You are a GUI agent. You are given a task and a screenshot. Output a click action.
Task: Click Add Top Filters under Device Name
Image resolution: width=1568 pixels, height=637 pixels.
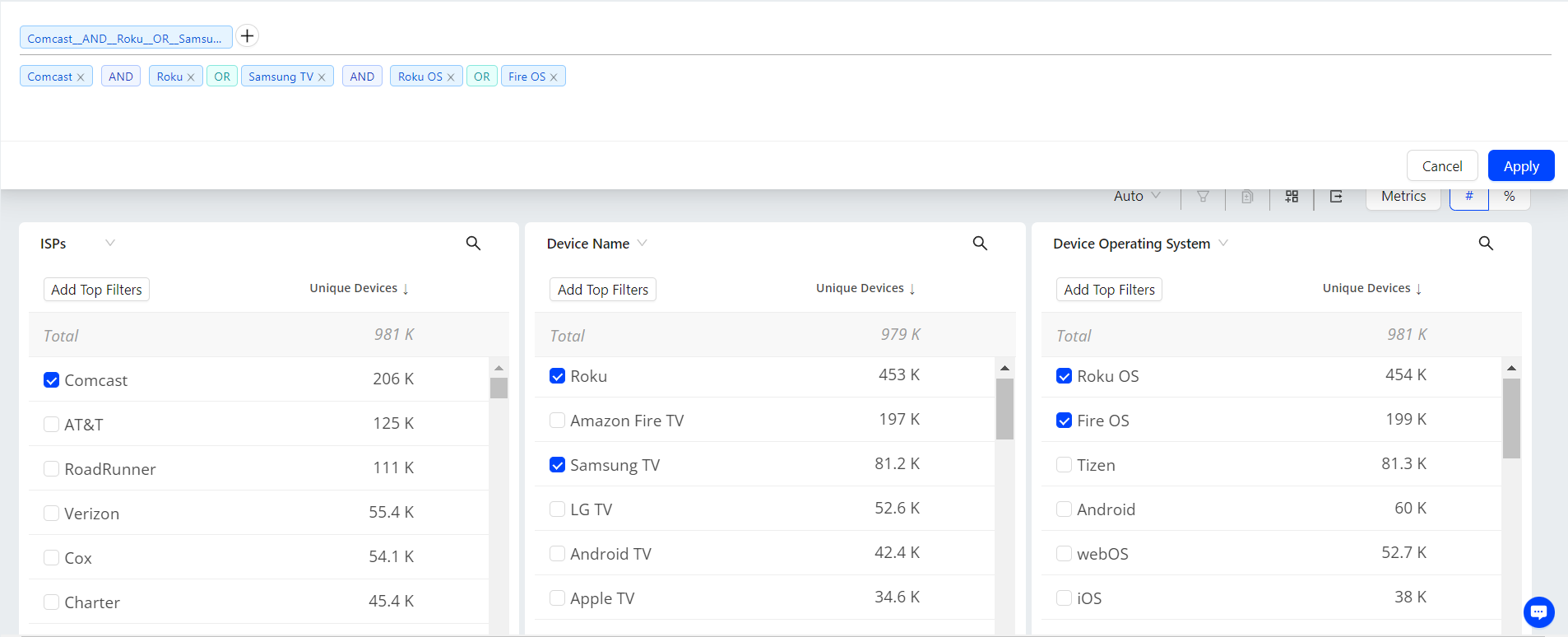(602, 290)
